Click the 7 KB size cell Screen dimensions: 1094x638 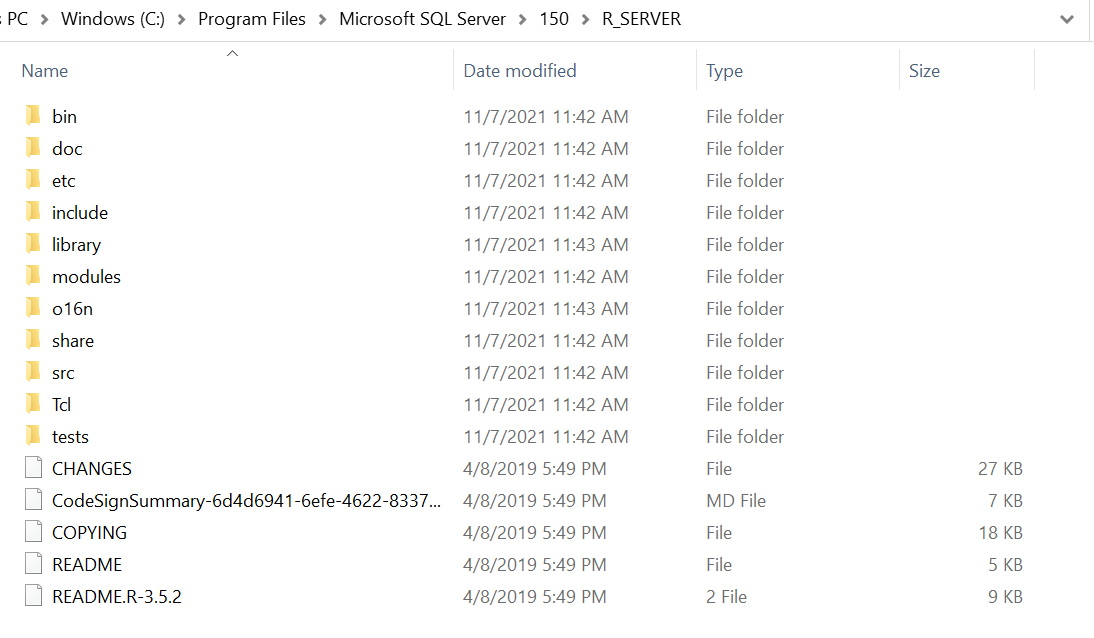[x=1005, y=501]
